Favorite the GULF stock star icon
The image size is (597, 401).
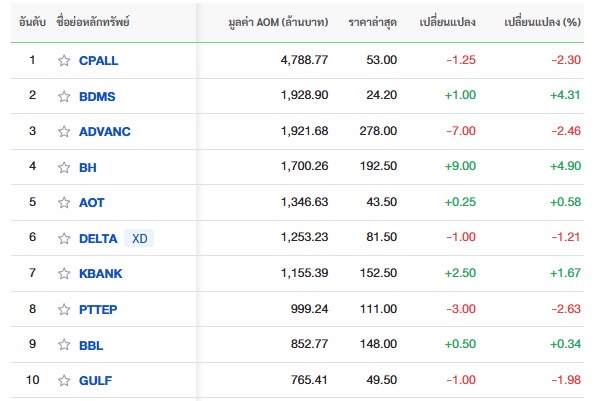point(64,380)
